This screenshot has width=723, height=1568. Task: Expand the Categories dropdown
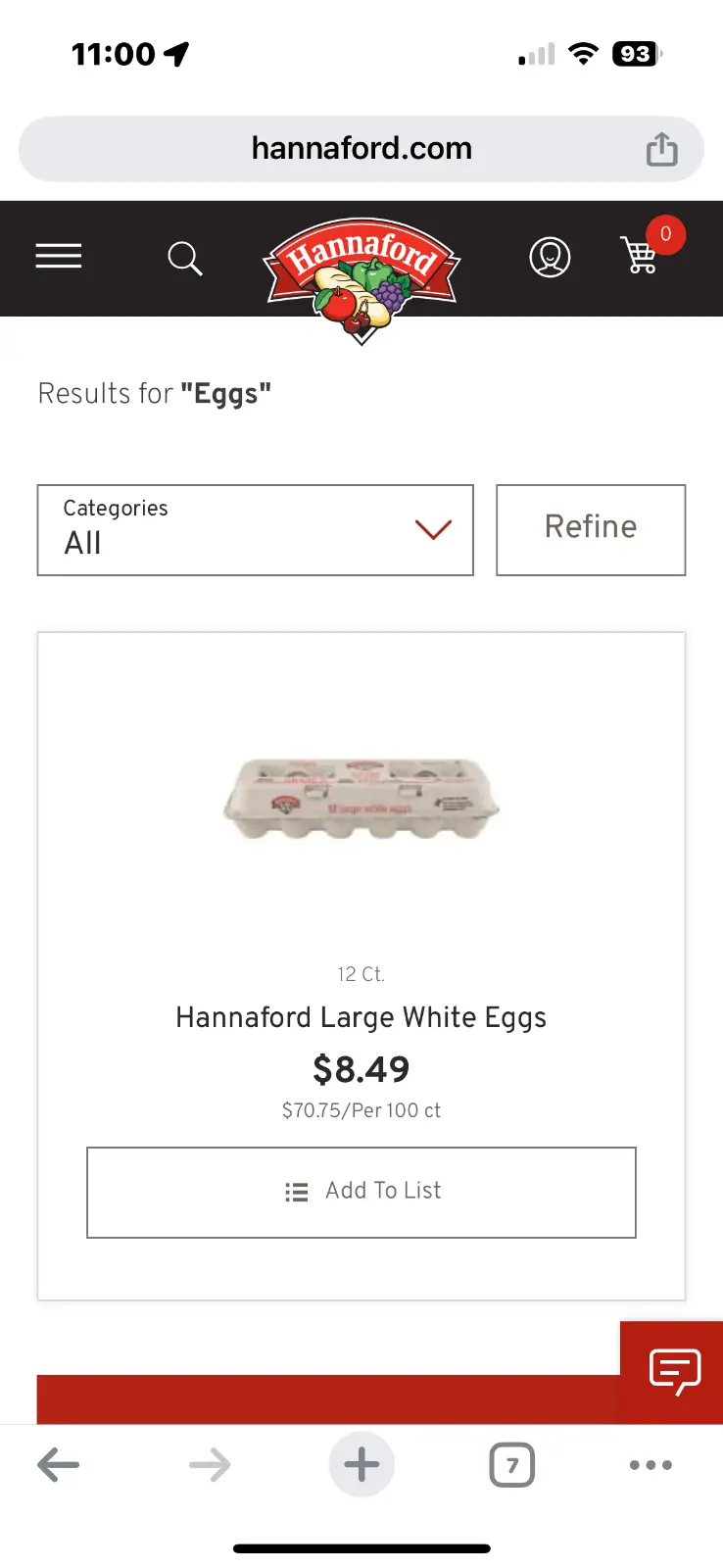pyautogui.click(x=255, y=530)
